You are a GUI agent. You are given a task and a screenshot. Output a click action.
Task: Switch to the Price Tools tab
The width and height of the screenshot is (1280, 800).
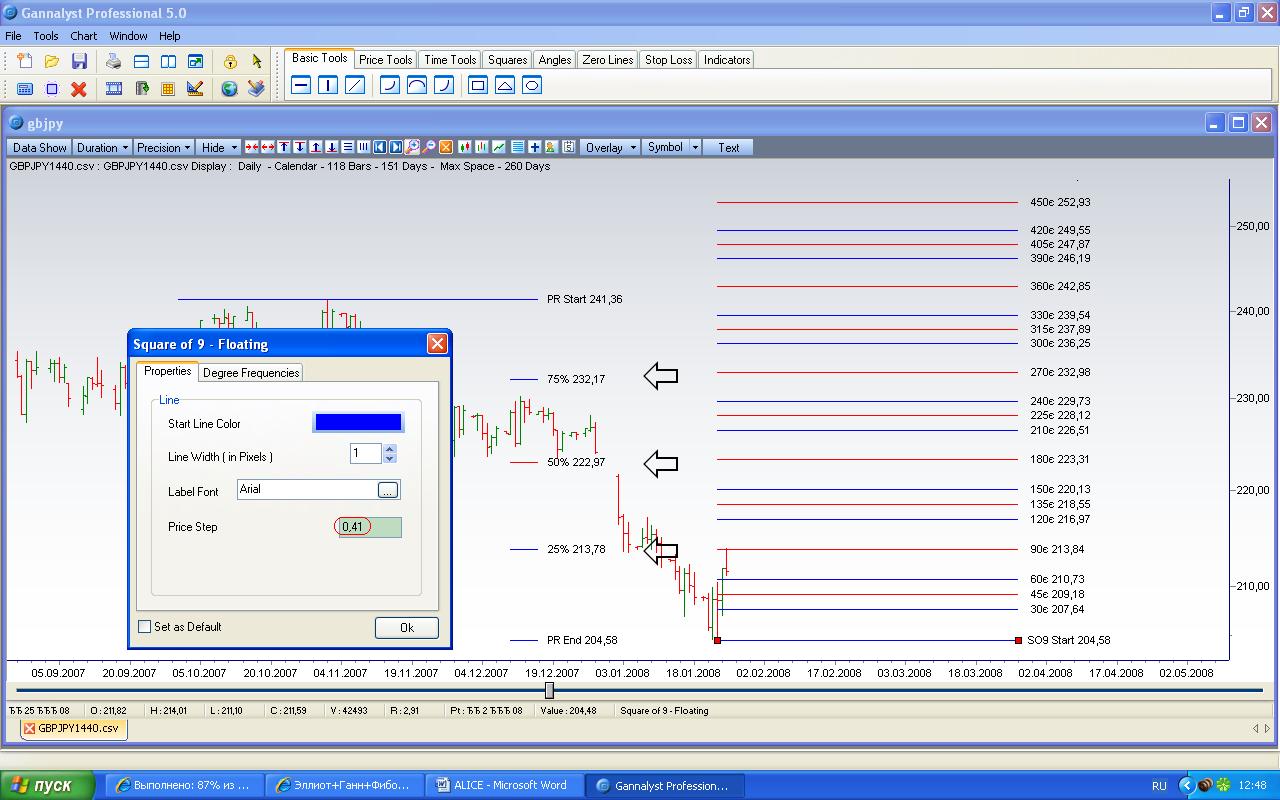coord(385,60)
